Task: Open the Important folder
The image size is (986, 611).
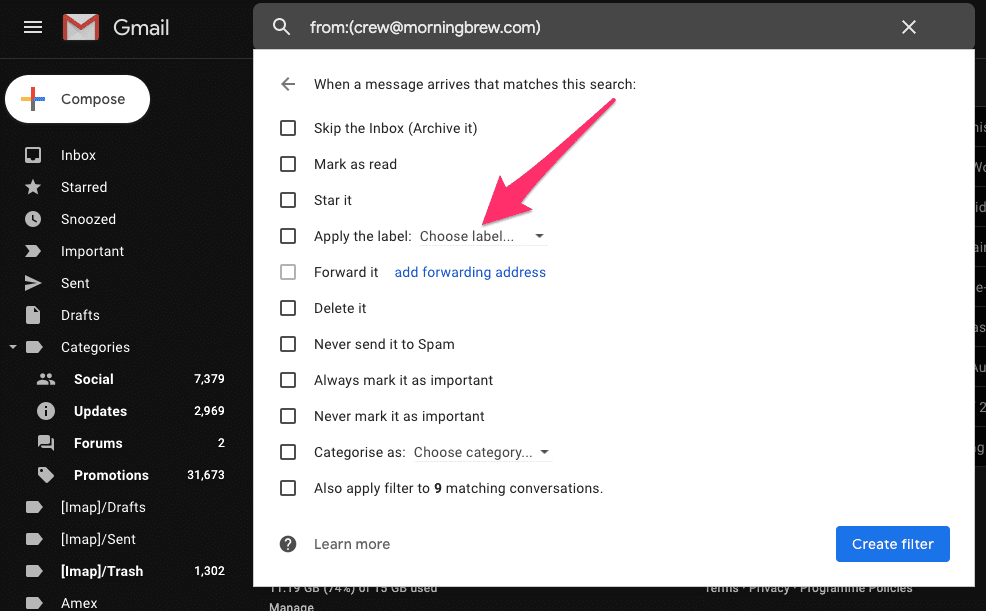Action: [92, 251]
